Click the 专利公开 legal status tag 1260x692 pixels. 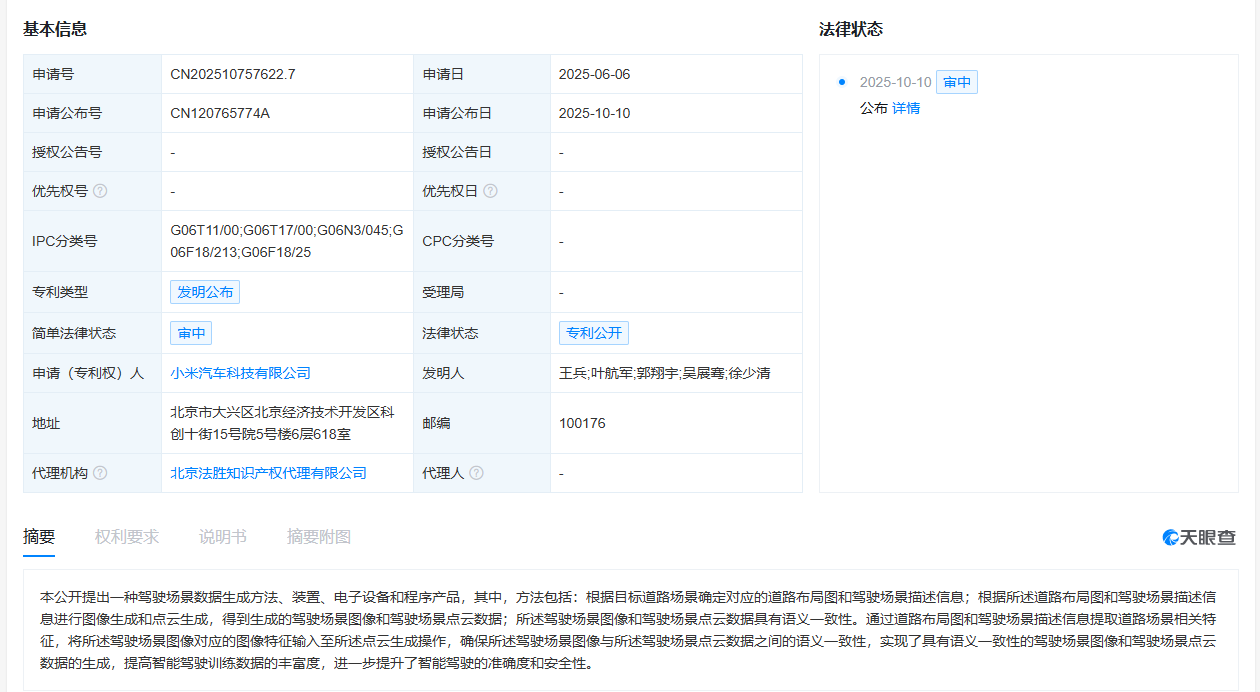594,332
